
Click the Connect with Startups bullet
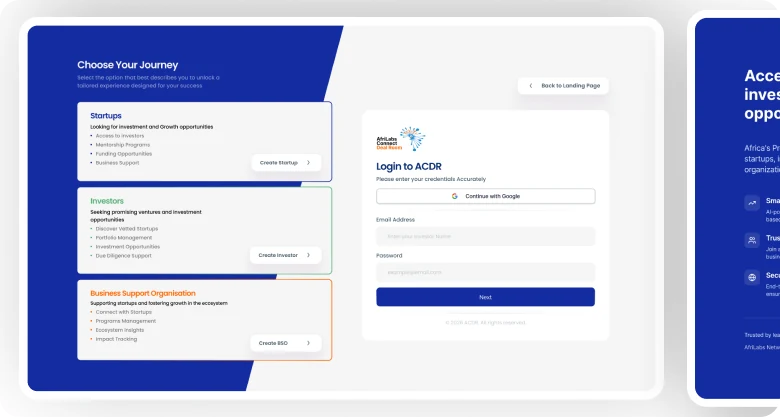(x=123, y=312)
